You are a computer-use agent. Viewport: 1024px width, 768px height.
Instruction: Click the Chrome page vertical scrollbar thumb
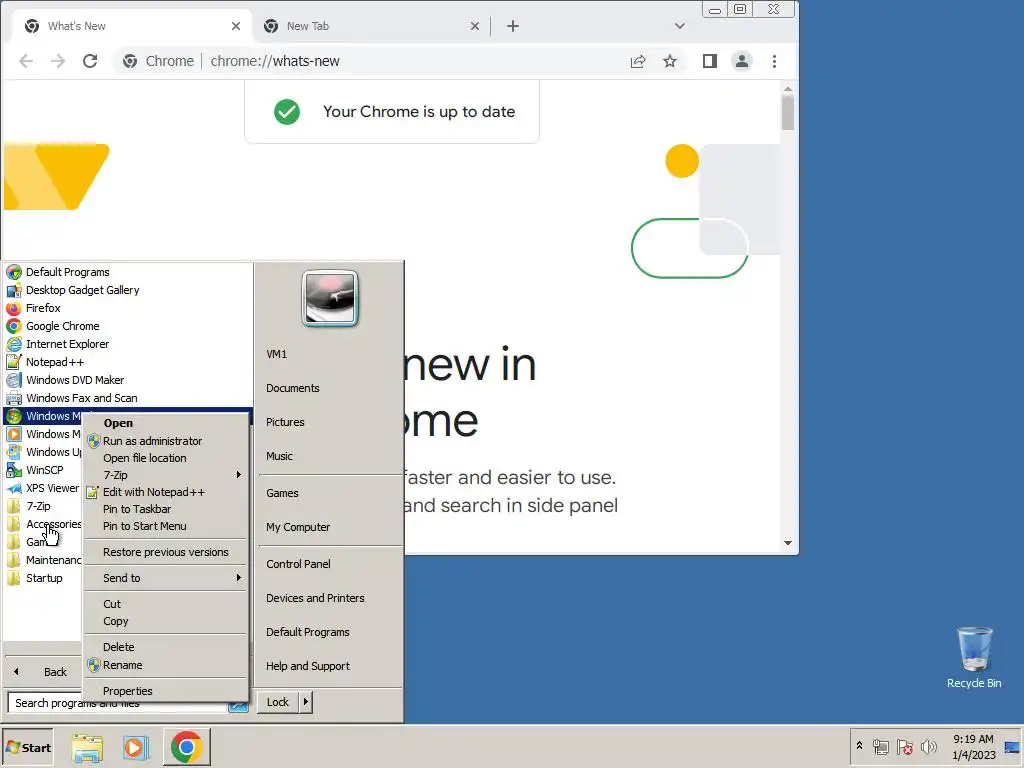[x=788, y=112]
